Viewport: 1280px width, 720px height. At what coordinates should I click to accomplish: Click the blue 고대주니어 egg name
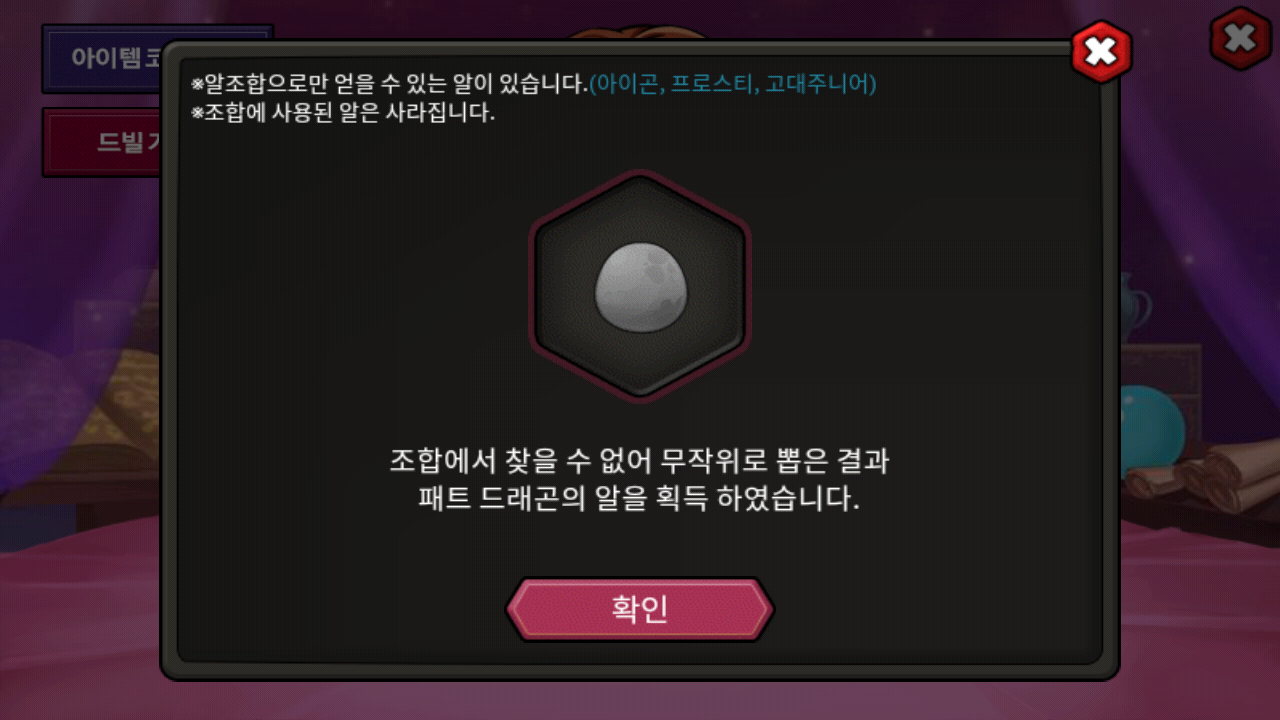click(818, 85)
